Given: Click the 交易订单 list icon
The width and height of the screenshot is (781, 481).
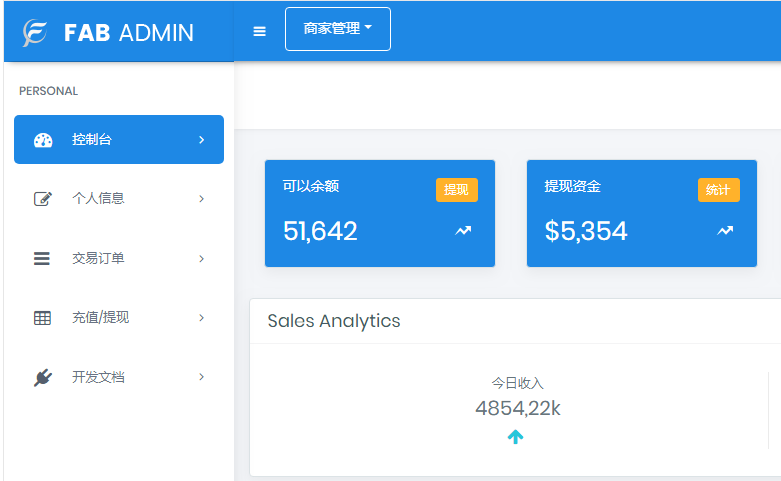Looking at the screenshot, I should click(x=42, y=259).
